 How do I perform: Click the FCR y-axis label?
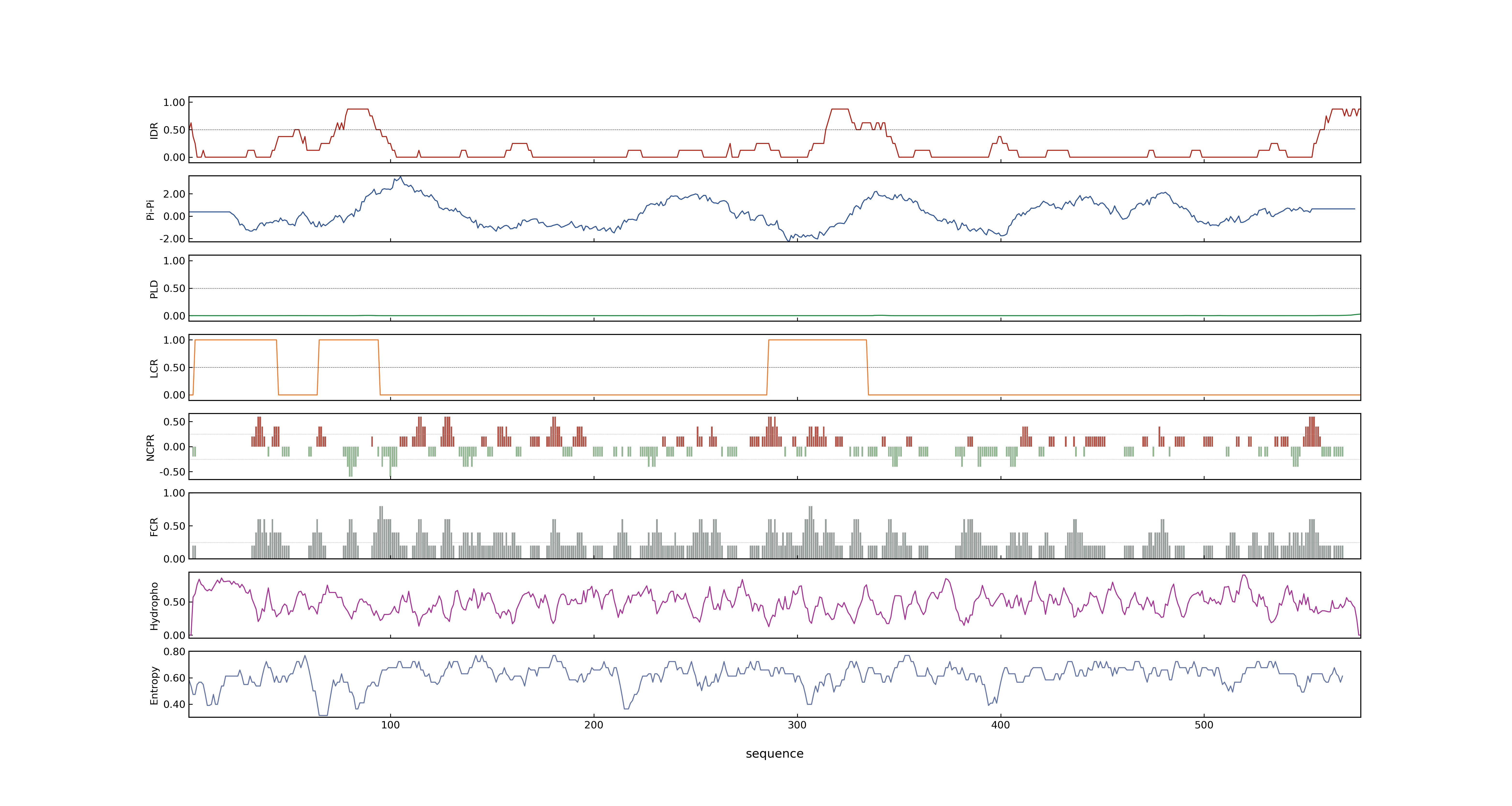[x=154, y=527]
